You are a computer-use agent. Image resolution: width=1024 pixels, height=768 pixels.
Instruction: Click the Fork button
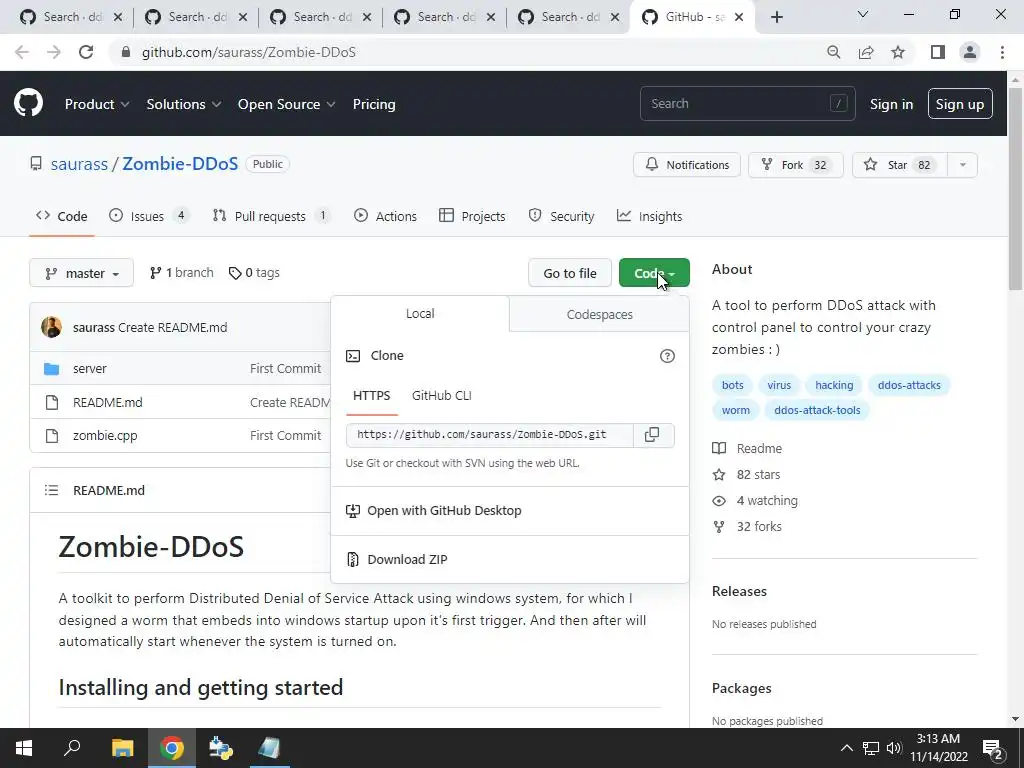[x=796, y=165]
